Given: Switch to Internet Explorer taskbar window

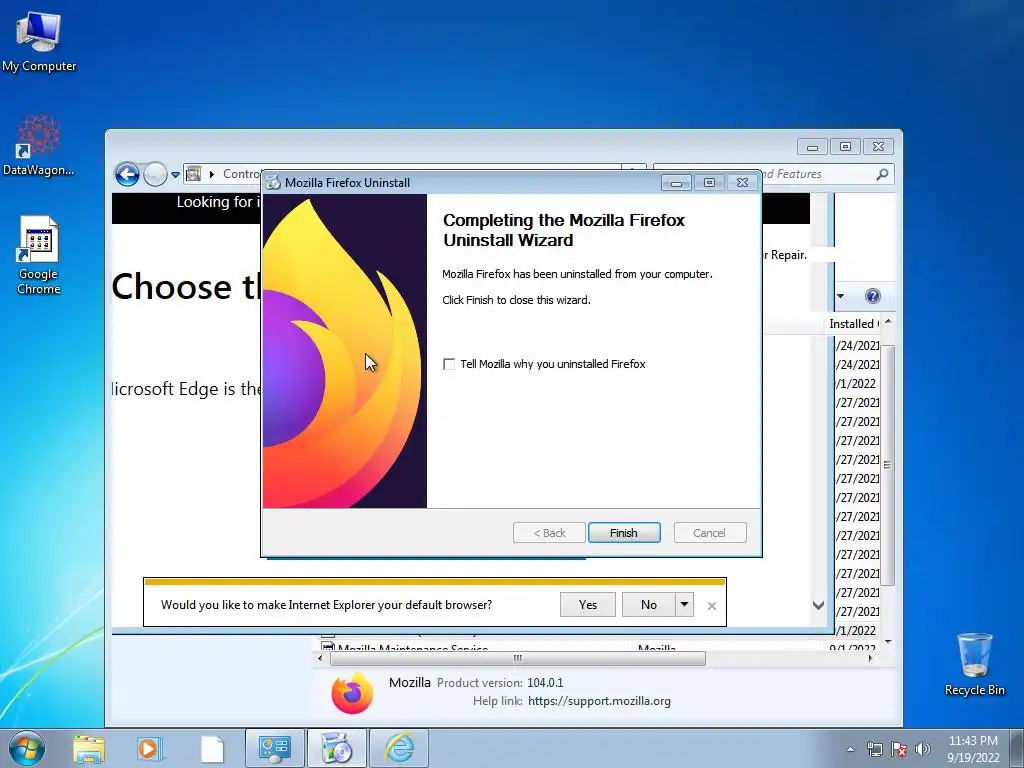Looking at the screenshot, I should click(399, 748).
